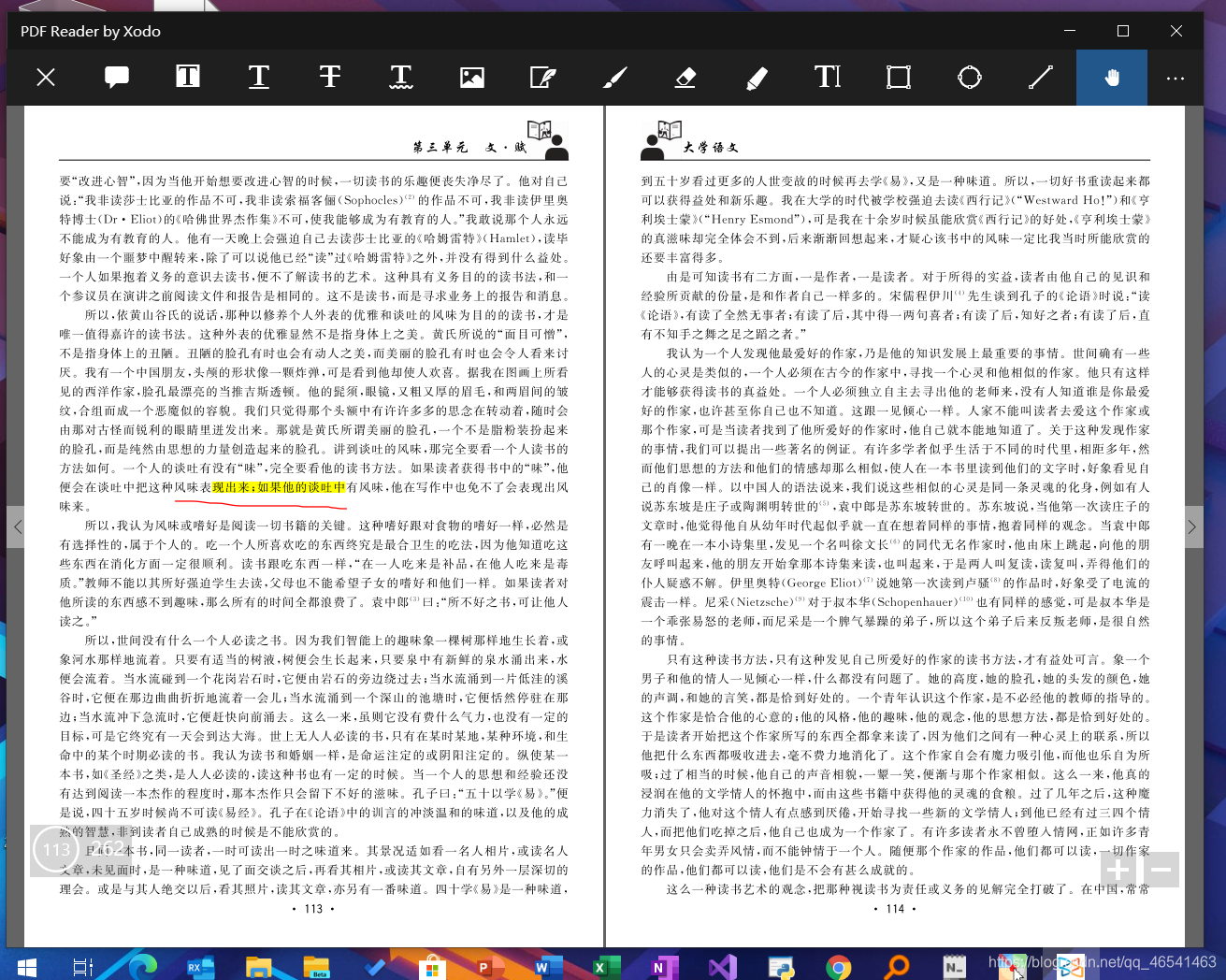Zoom in with the plus button
This screenshot has width=1226, height=980.
click(x=1118, y=870)
